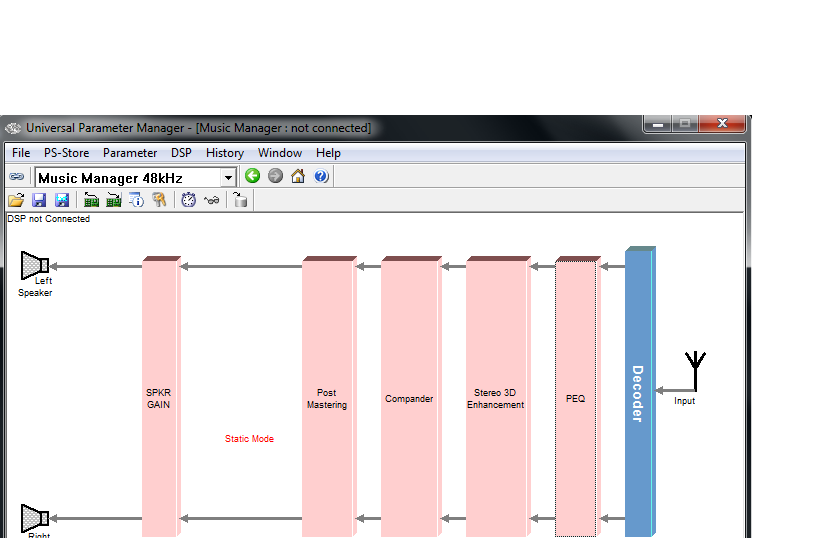Image resolution: width=816 pixels, height=538 pixels.
Task: Click the write to chip board icon
Action: [113, 200]
